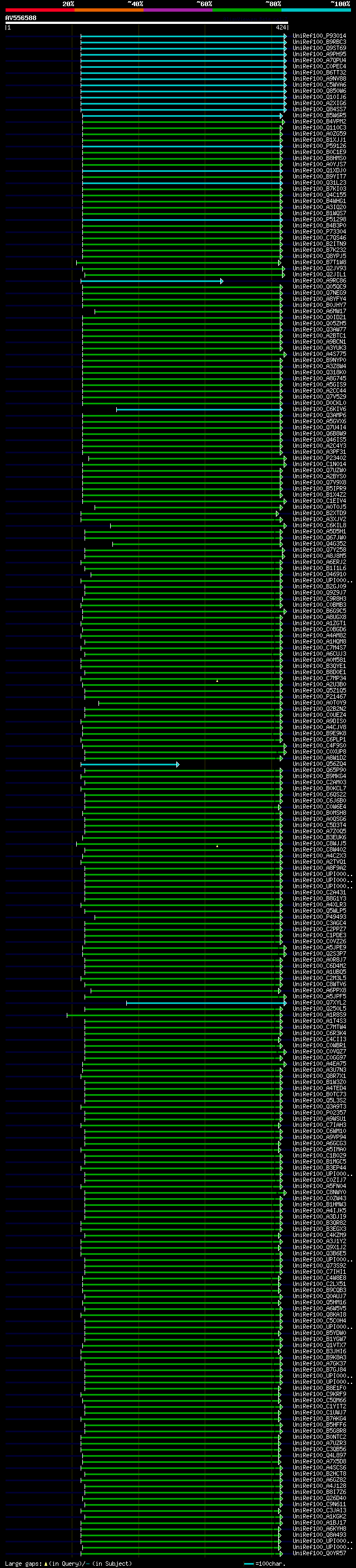The height and width of the screenshot is (1568, 356).
Task: Click hit label UniRef100_B6TT32
Action: (319, 72)
